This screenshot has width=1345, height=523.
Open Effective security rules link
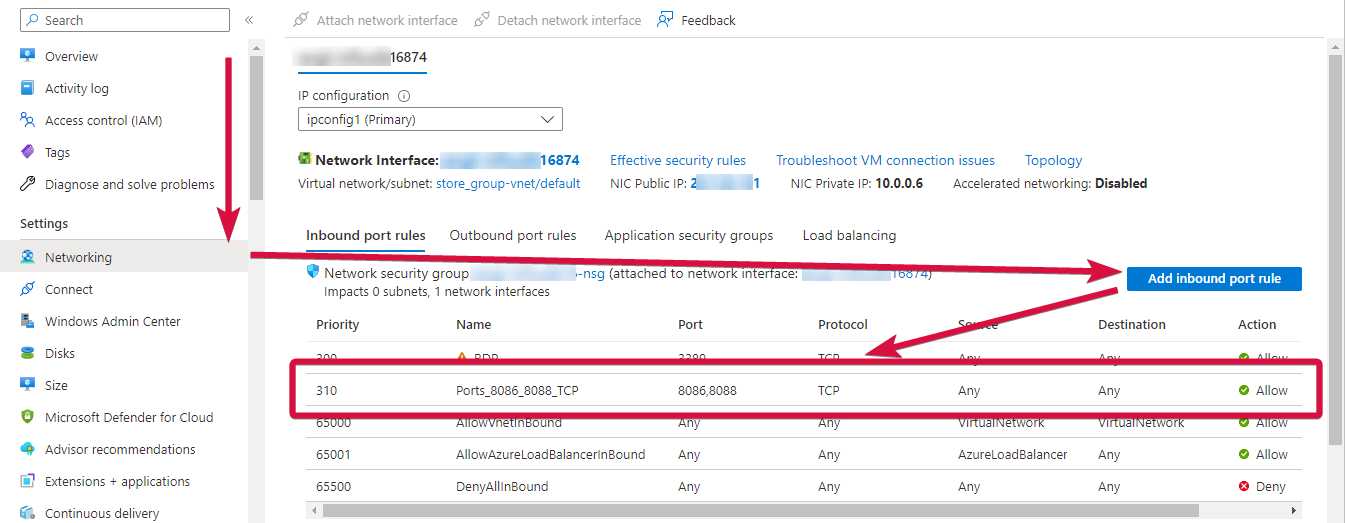[x=678, y=160]
